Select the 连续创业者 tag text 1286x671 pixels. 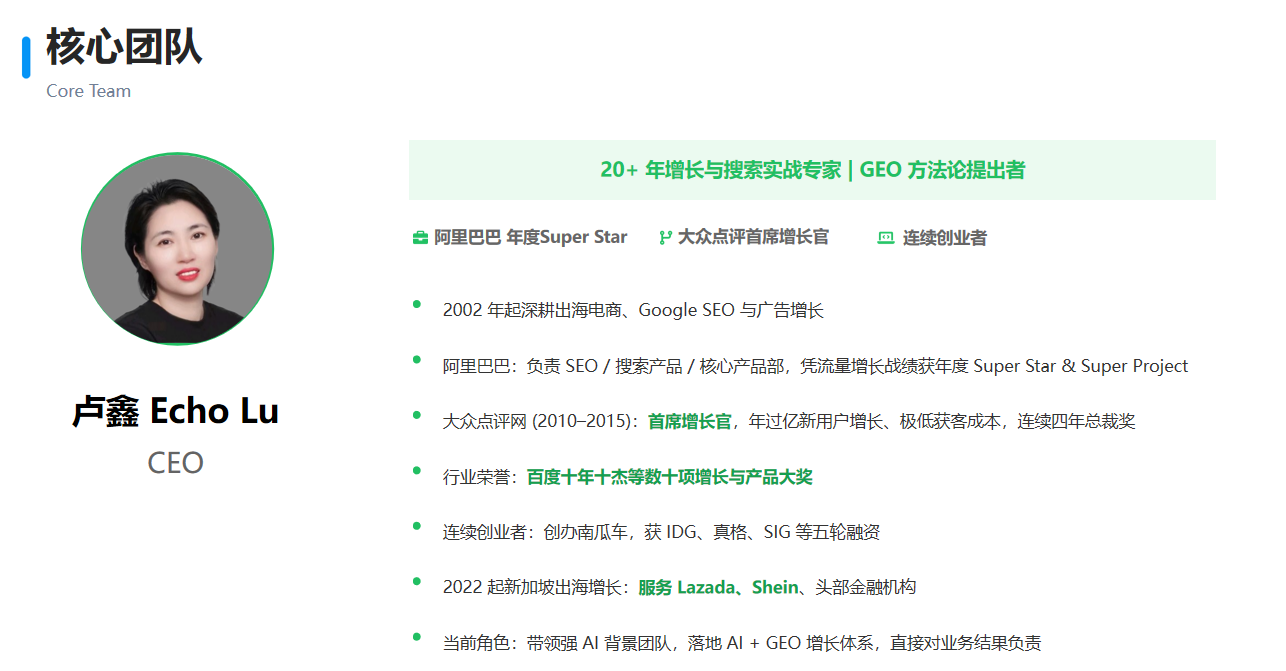(x=944, y=238)
